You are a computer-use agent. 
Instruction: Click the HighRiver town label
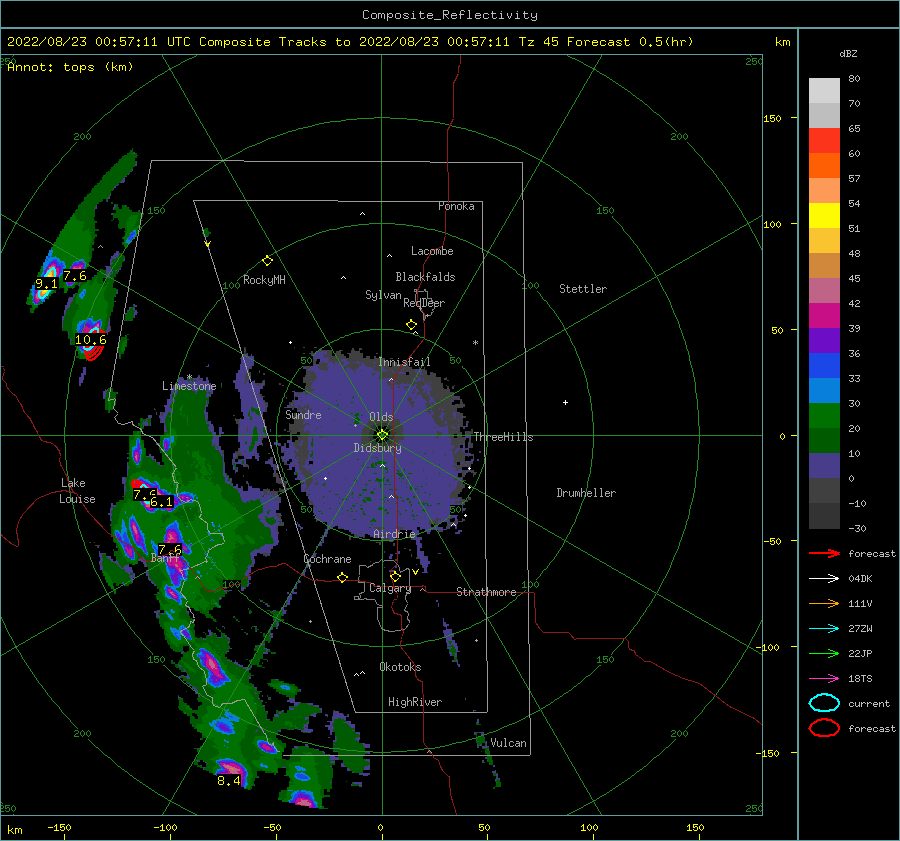coord(415,702)
